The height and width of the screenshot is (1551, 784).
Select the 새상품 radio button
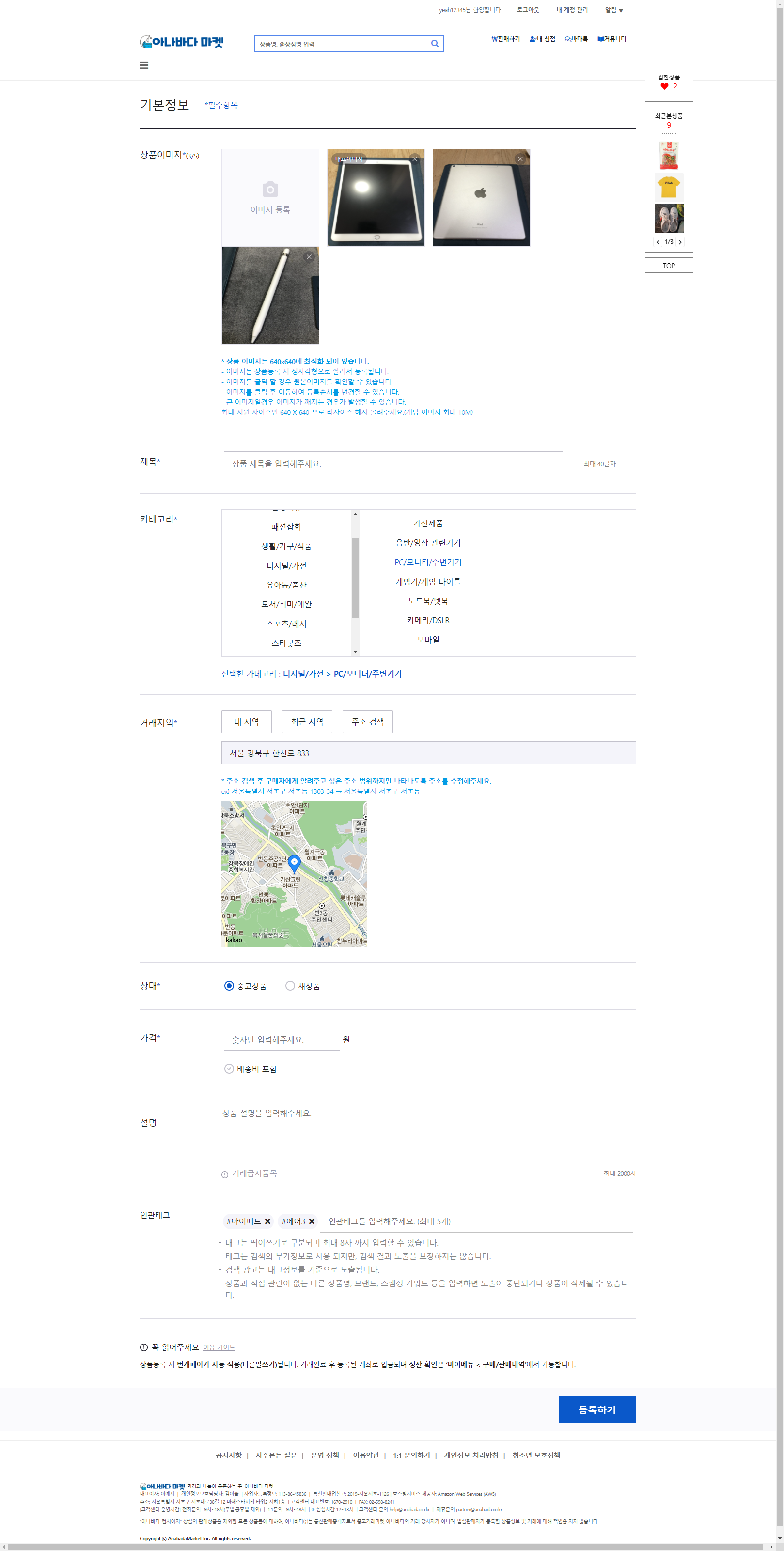pos(291,986)
